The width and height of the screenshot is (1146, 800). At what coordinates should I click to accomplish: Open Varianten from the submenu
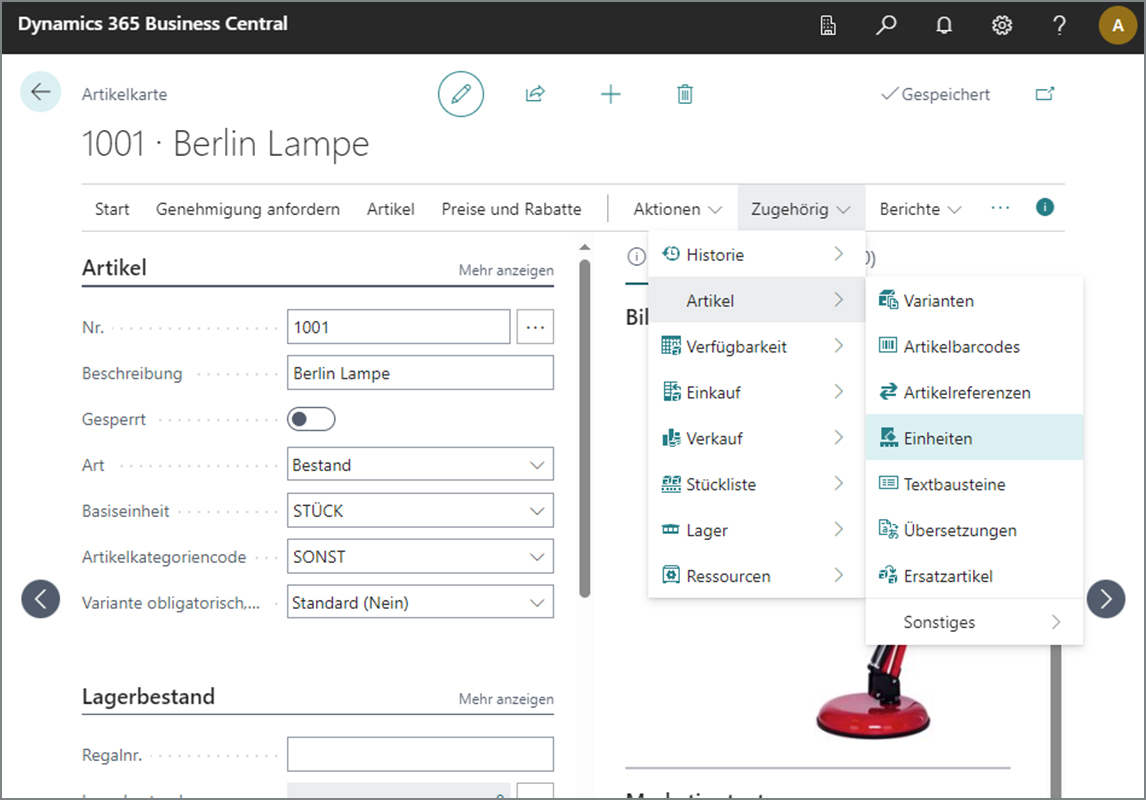(974, 300)
